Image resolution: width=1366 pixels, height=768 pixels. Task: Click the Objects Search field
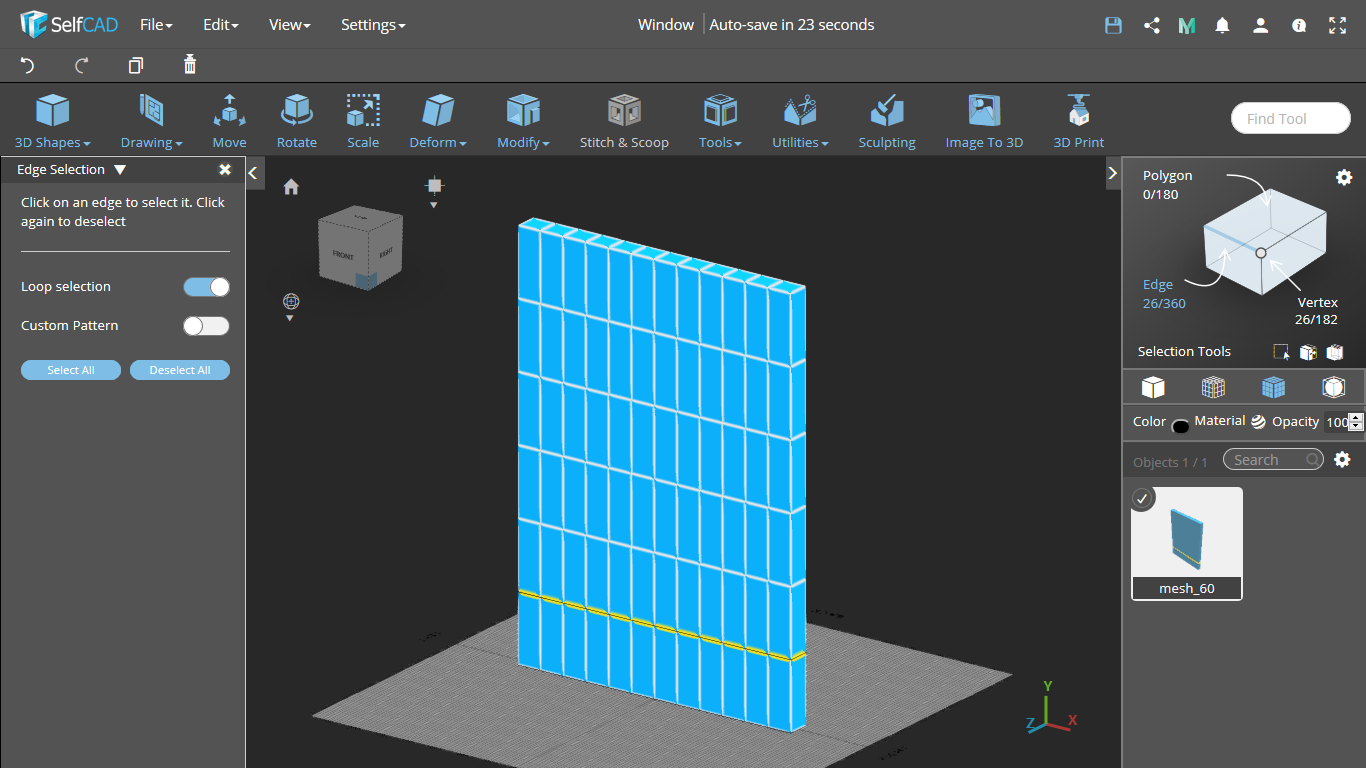coord(1274,460)
